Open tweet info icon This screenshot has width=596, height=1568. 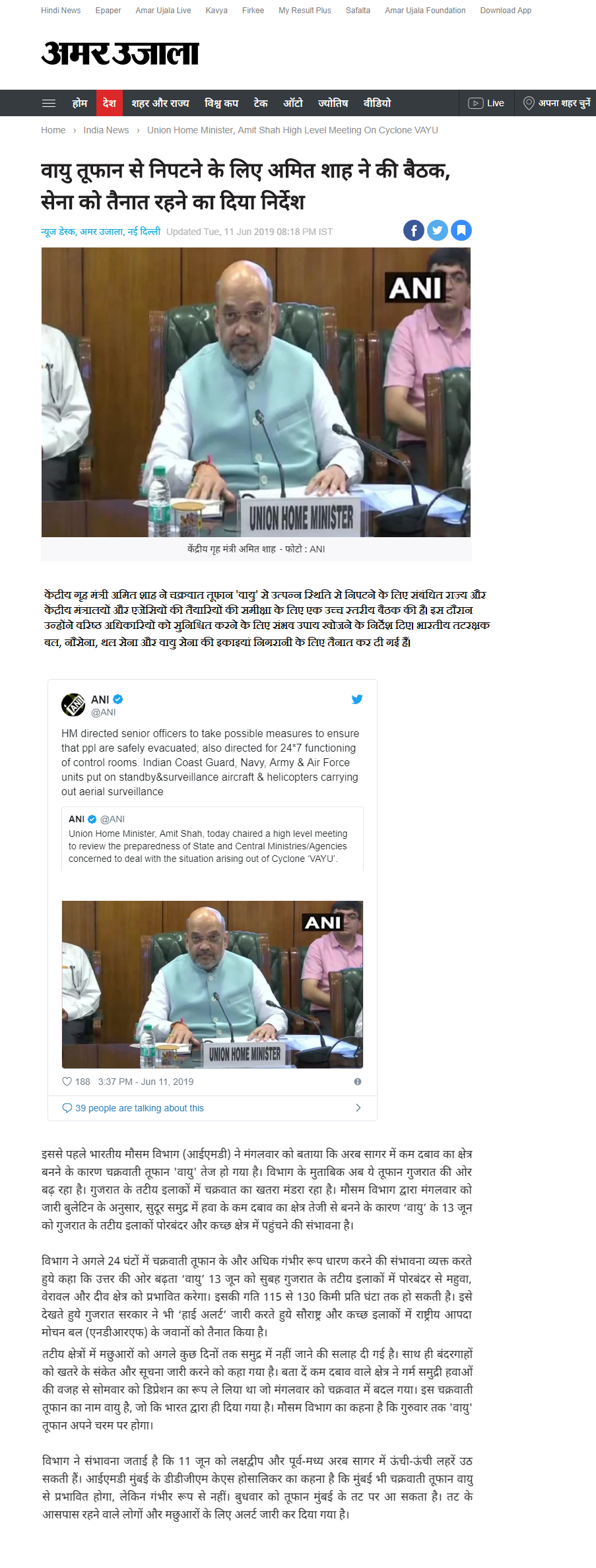pyautogui.click(x=358, y=1082)
